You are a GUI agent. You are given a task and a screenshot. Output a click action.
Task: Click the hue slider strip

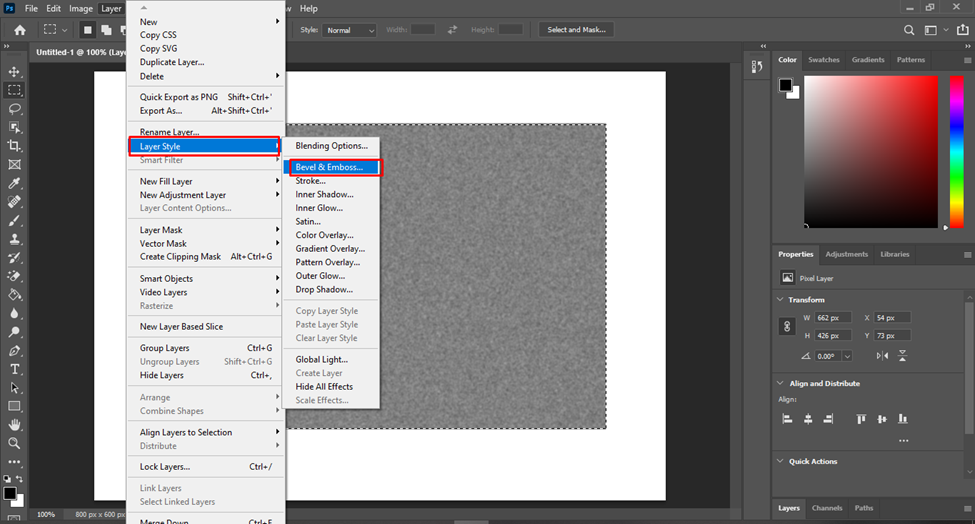tap(956, 152)
